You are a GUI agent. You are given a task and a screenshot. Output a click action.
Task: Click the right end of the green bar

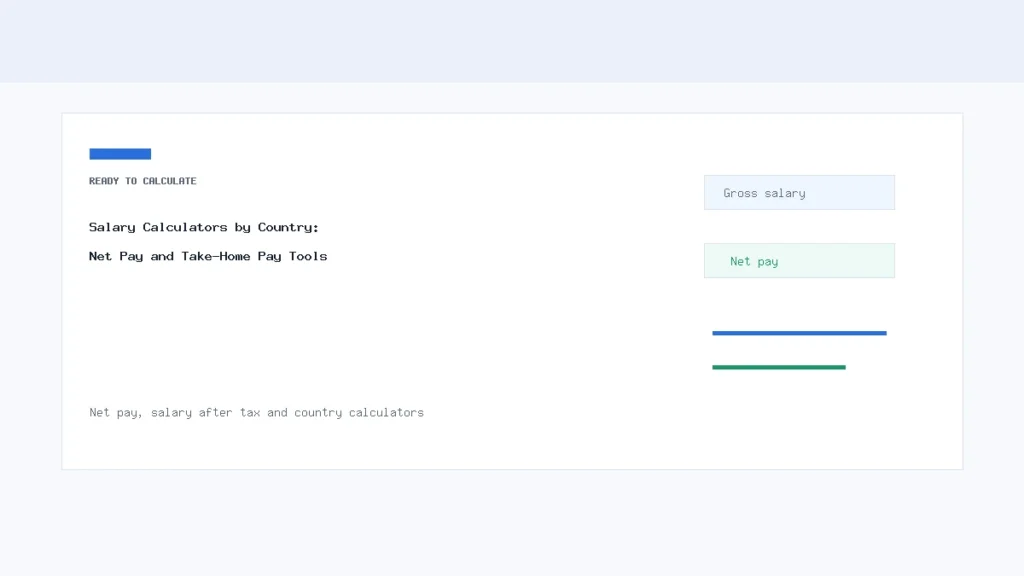click(x=842, y=367)
